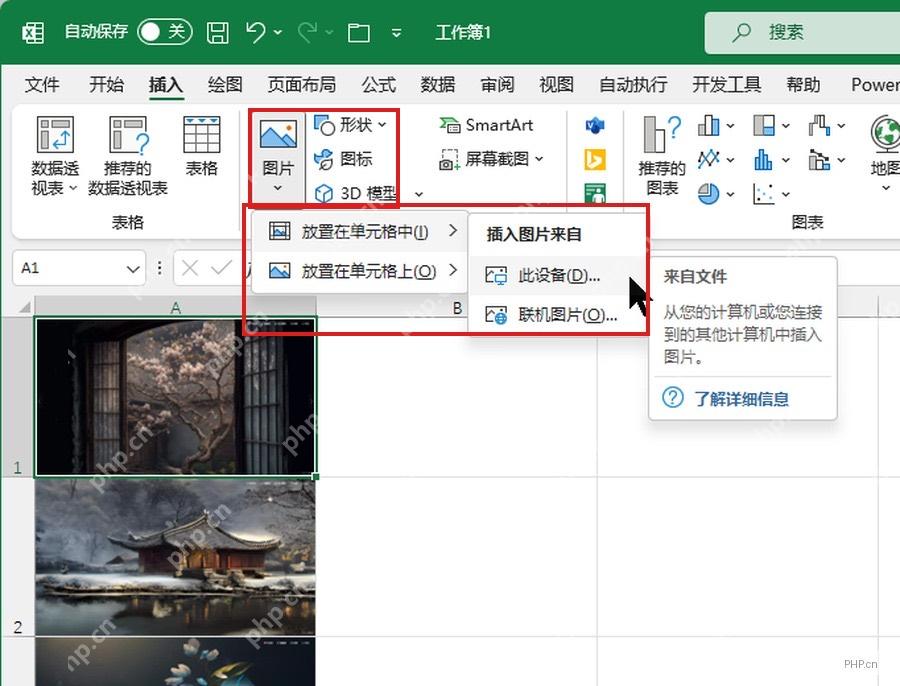Click the 了解详细信息 link in tooltip
This screenshot has height=686, width=900.
click(741, 398)
